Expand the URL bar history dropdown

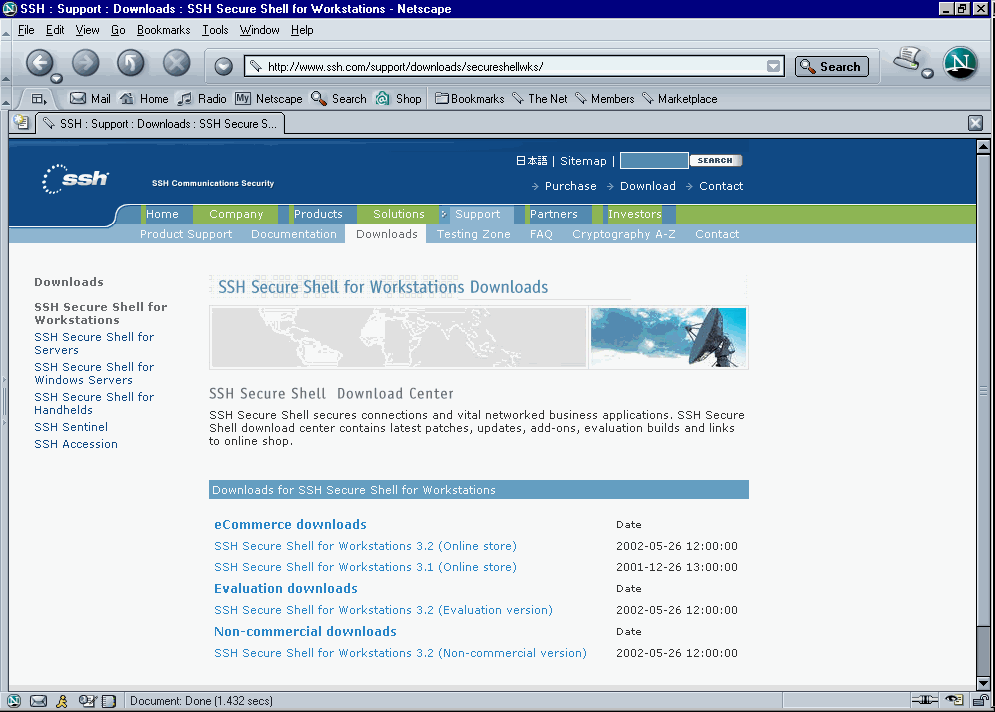(x=773, y=67)
